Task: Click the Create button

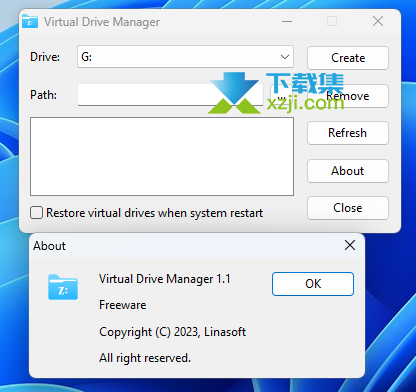Action: [348, 58]
